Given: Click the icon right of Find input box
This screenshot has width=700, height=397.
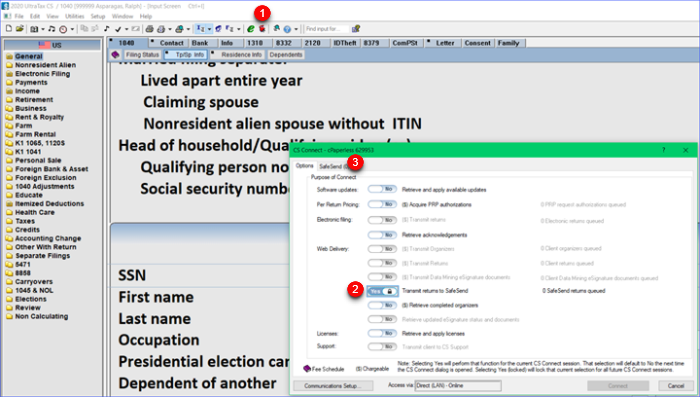Looking at the screenshot, I should coord(356,29).
